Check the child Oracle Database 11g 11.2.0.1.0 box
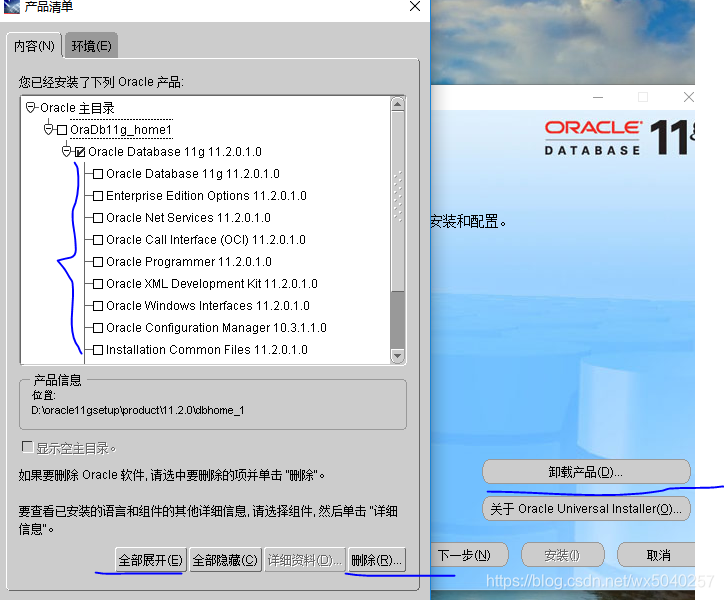The image size is (724, 600). click(98, 174)
